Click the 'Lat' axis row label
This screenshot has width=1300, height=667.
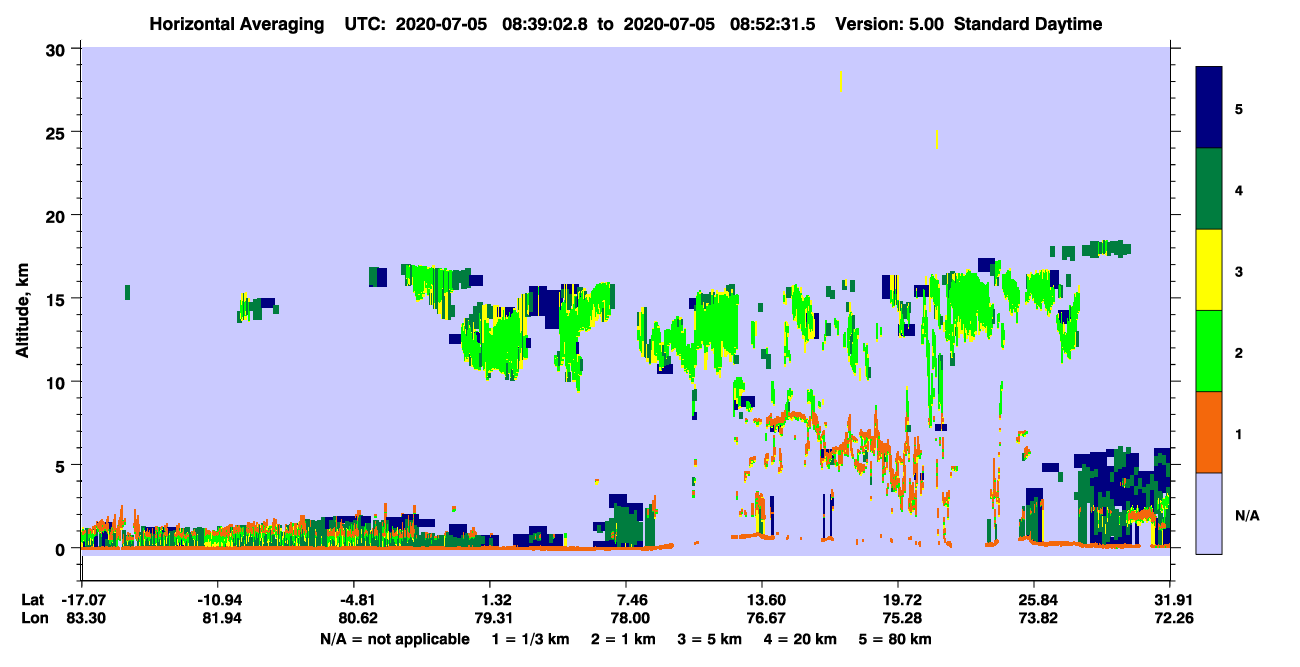pyautogui.click(x=32, y=600)
